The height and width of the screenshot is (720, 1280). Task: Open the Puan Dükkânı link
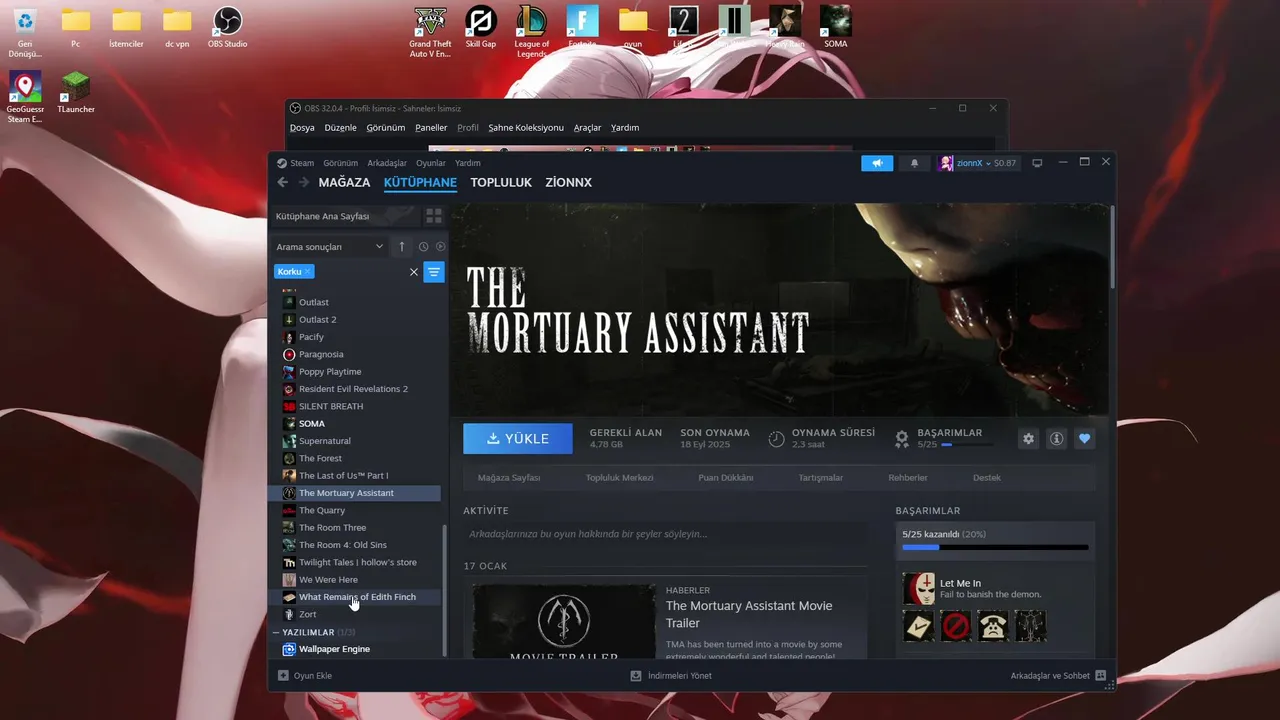[726, 477]
